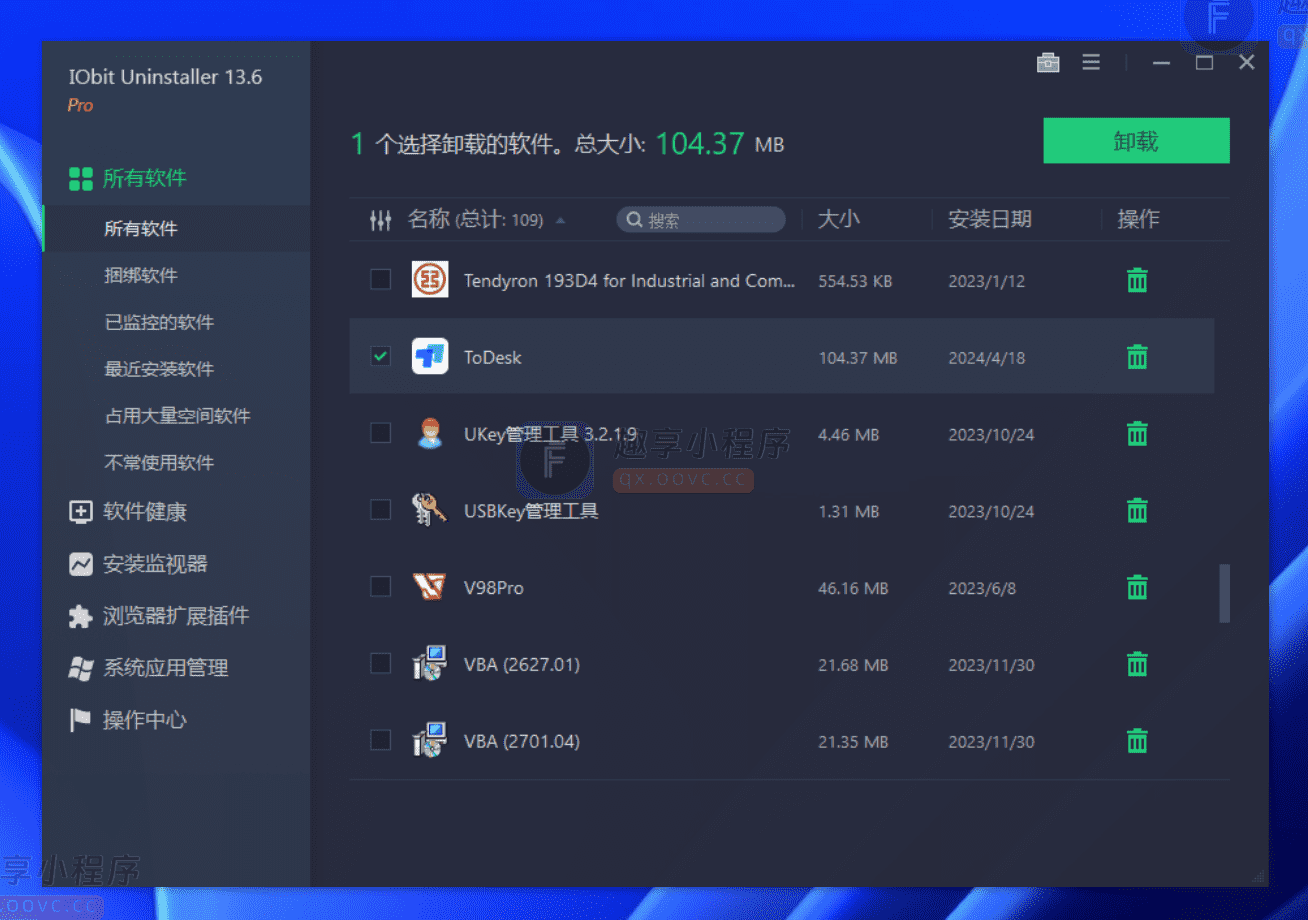Viewport: 1308px width, 920px height.
Task: Open the hamburger options menu
Action: pyautogui.click(x=1091, y=62)
